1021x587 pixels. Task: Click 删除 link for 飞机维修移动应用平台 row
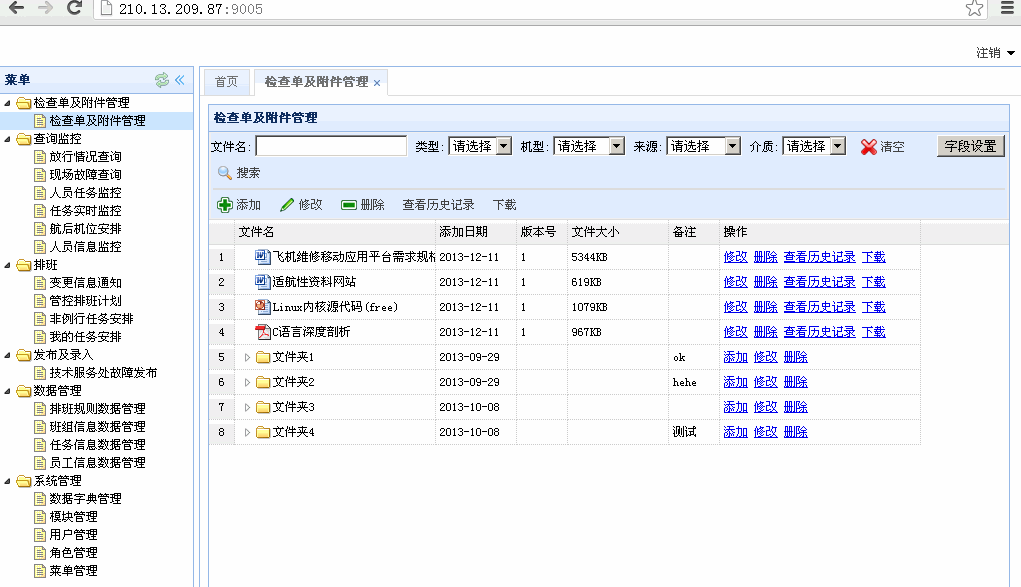pyautogui.click(x=765, y=257)
